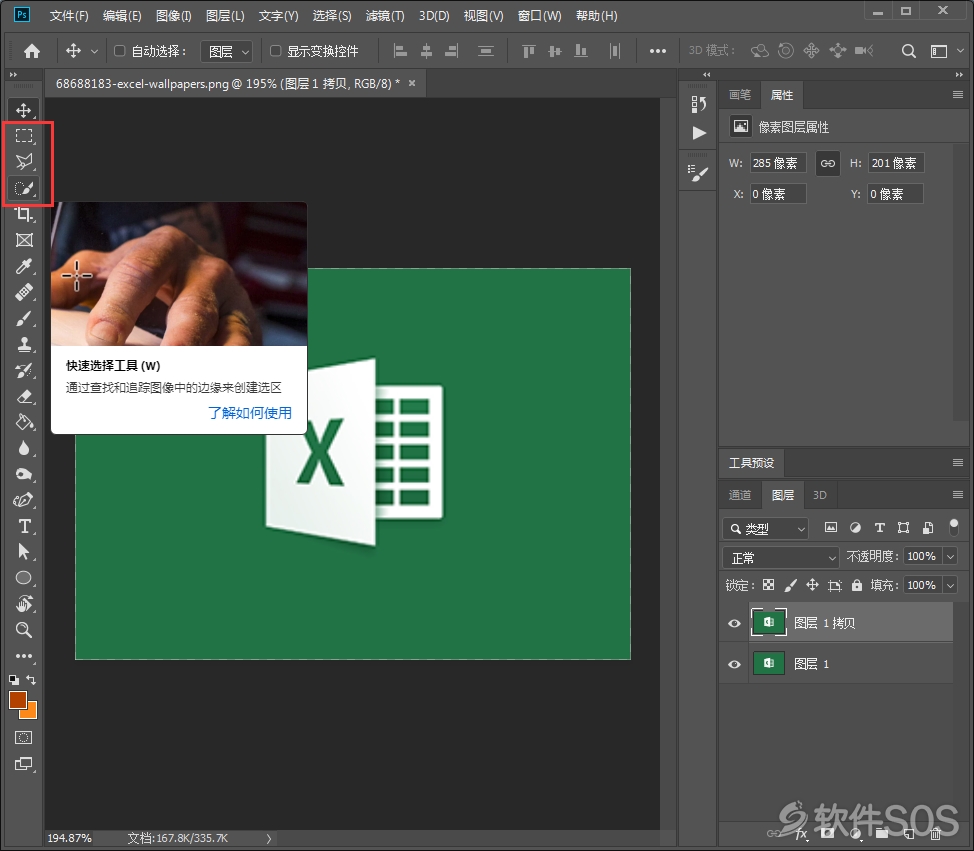Switch to the 通道 tab

pos(740,495)
